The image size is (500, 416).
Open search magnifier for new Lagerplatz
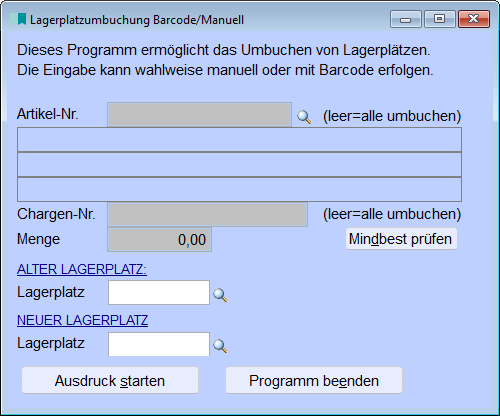point(220,346)
